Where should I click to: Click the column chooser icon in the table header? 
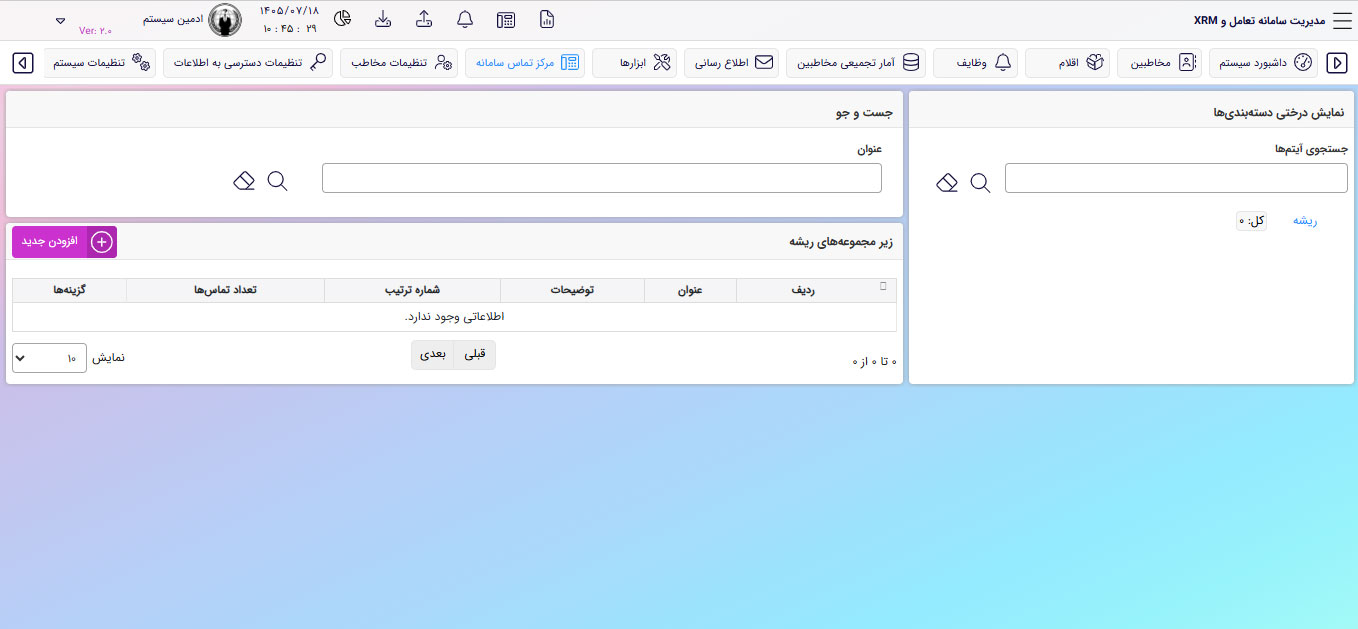point(883,286)
